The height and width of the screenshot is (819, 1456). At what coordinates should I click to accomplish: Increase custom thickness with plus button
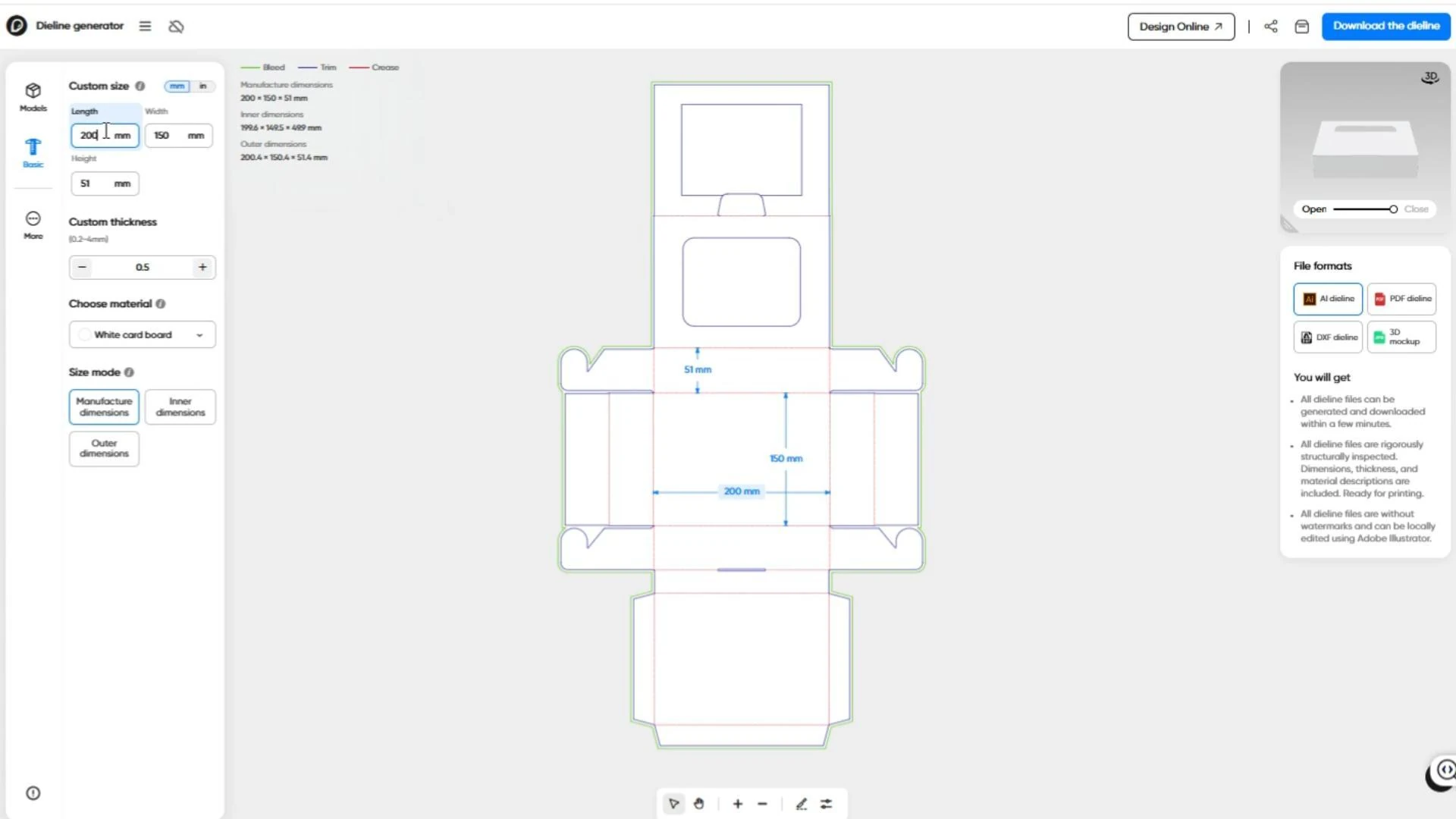pyautogui.click(x=202, y=268)
